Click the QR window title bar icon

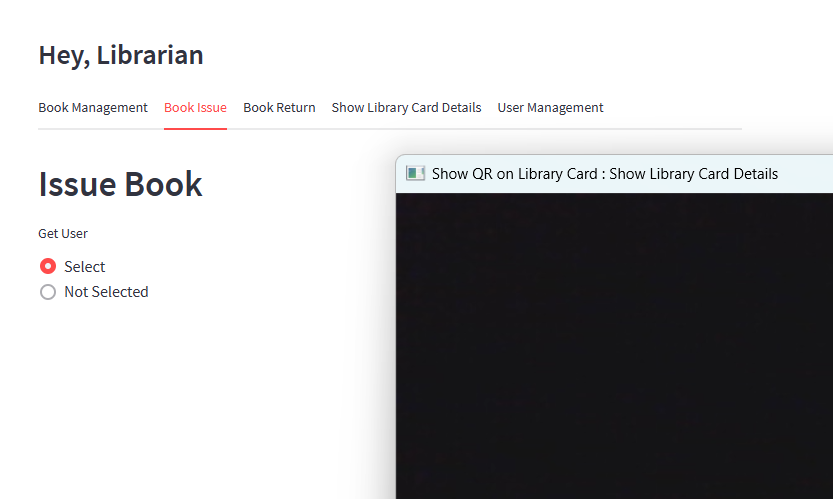tap(415, 173)
